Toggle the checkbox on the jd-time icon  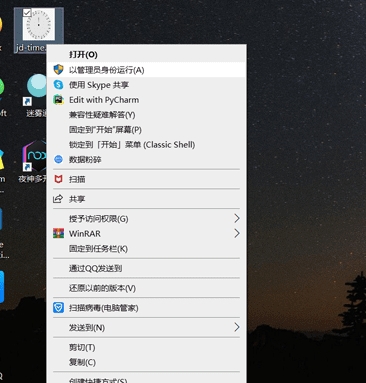[27, 13]
